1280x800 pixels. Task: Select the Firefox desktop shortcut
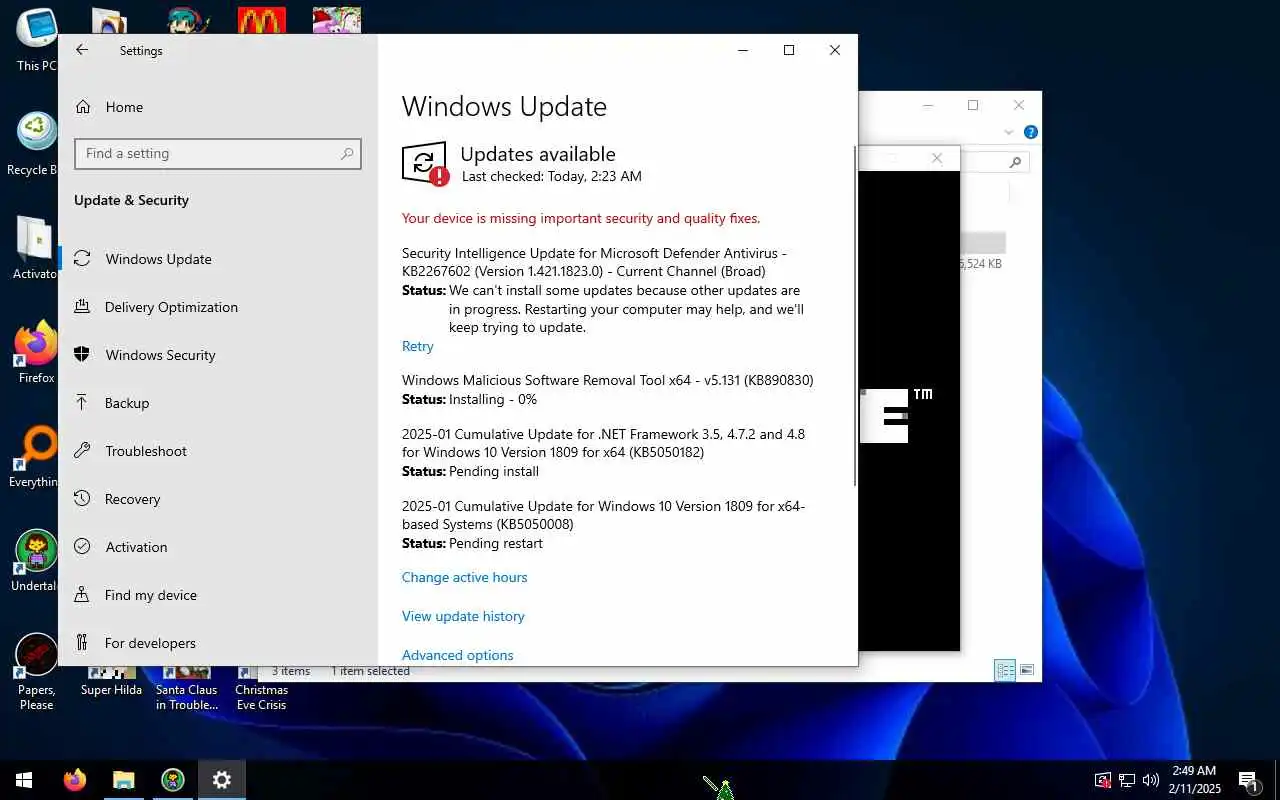(36, 352)
